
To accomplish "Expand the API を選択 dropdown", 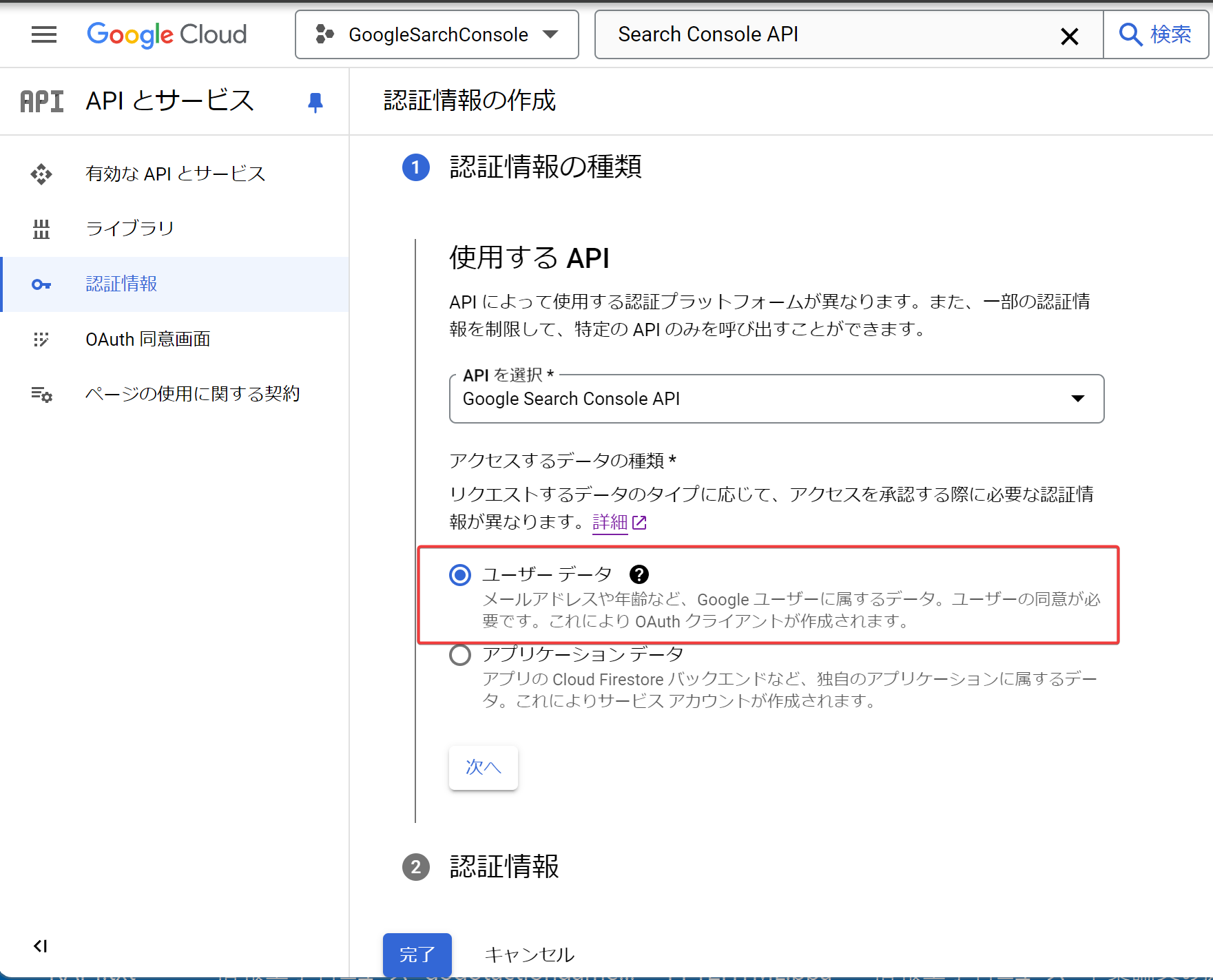I will [x=776, y=399].
